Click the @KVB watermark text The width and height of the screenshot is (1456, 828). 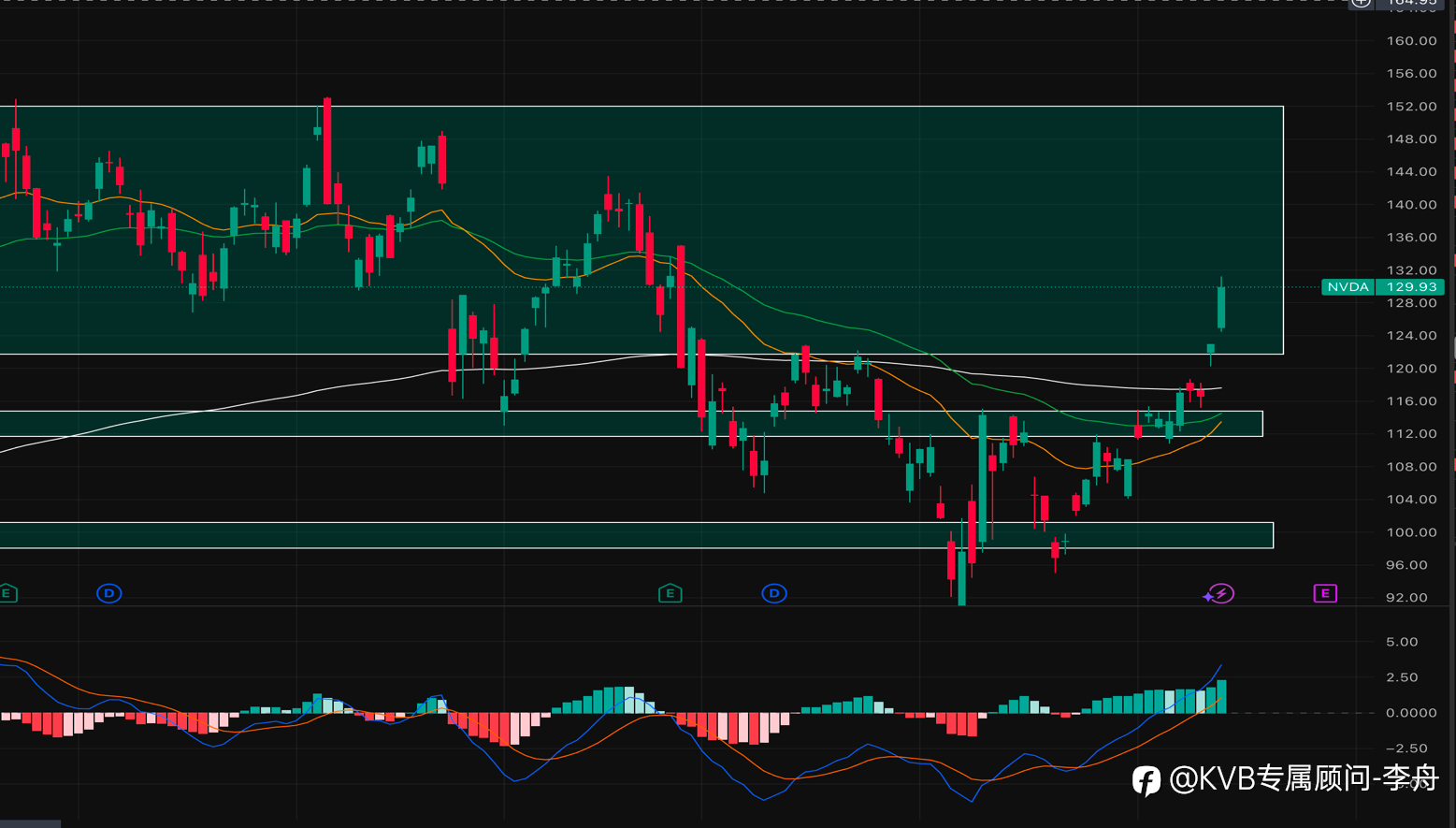(x=1304, y=778)
